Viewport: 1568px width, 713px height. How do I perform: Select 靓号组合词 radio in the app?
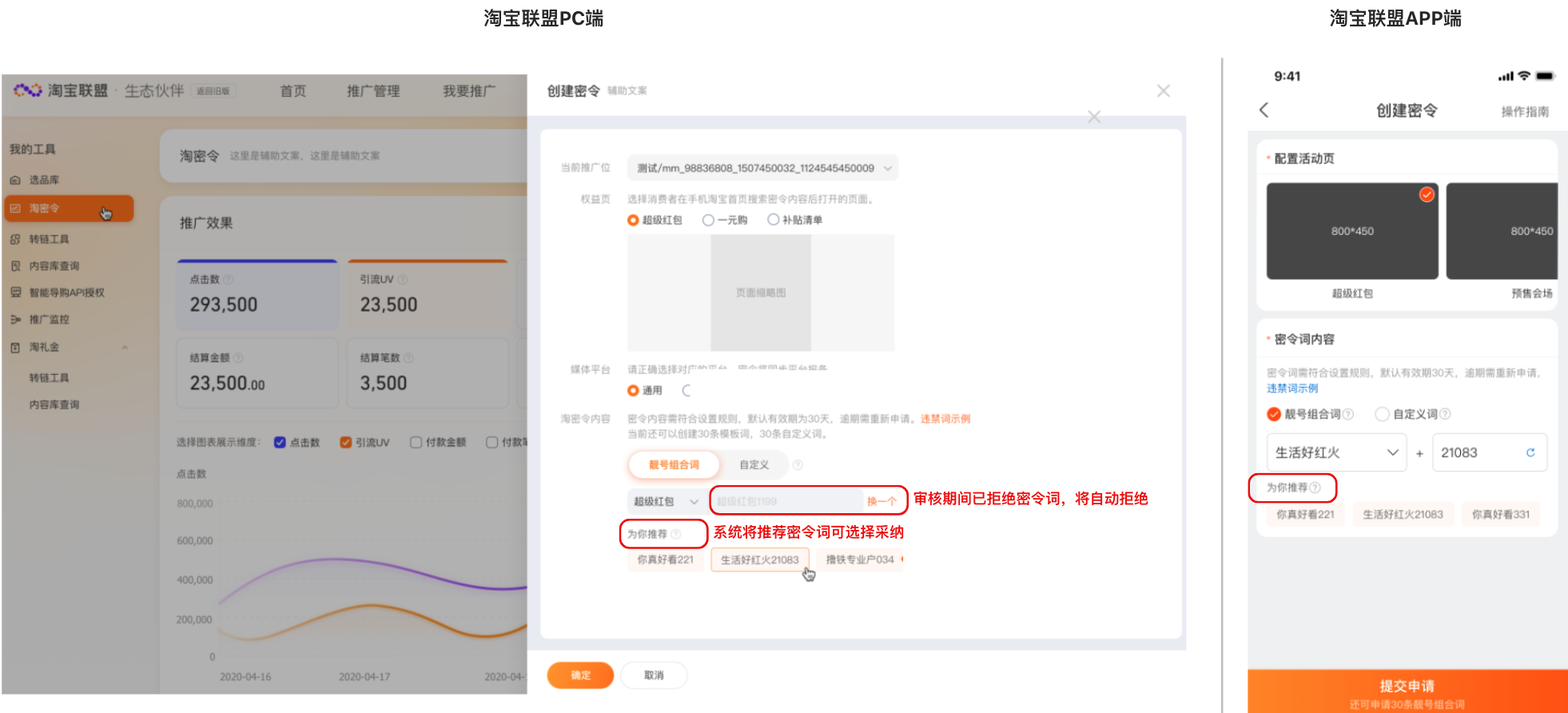click(x=1274, y=414)
